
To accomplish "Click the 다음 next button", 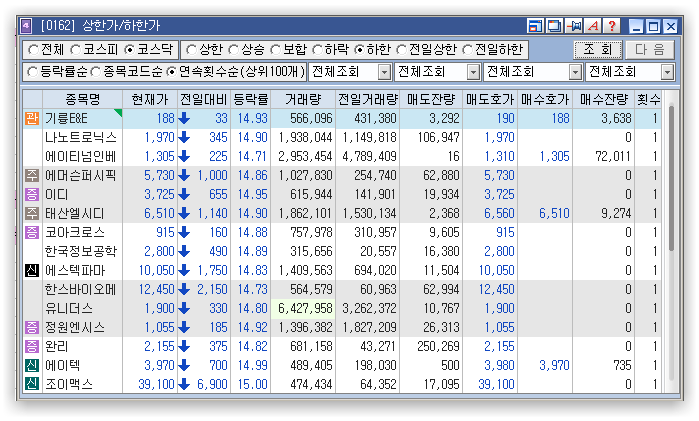I will (650, 50).
